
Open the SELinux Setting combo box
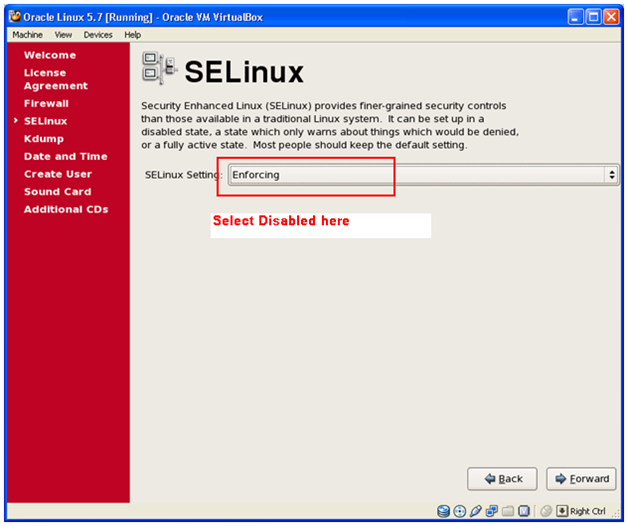423,175
